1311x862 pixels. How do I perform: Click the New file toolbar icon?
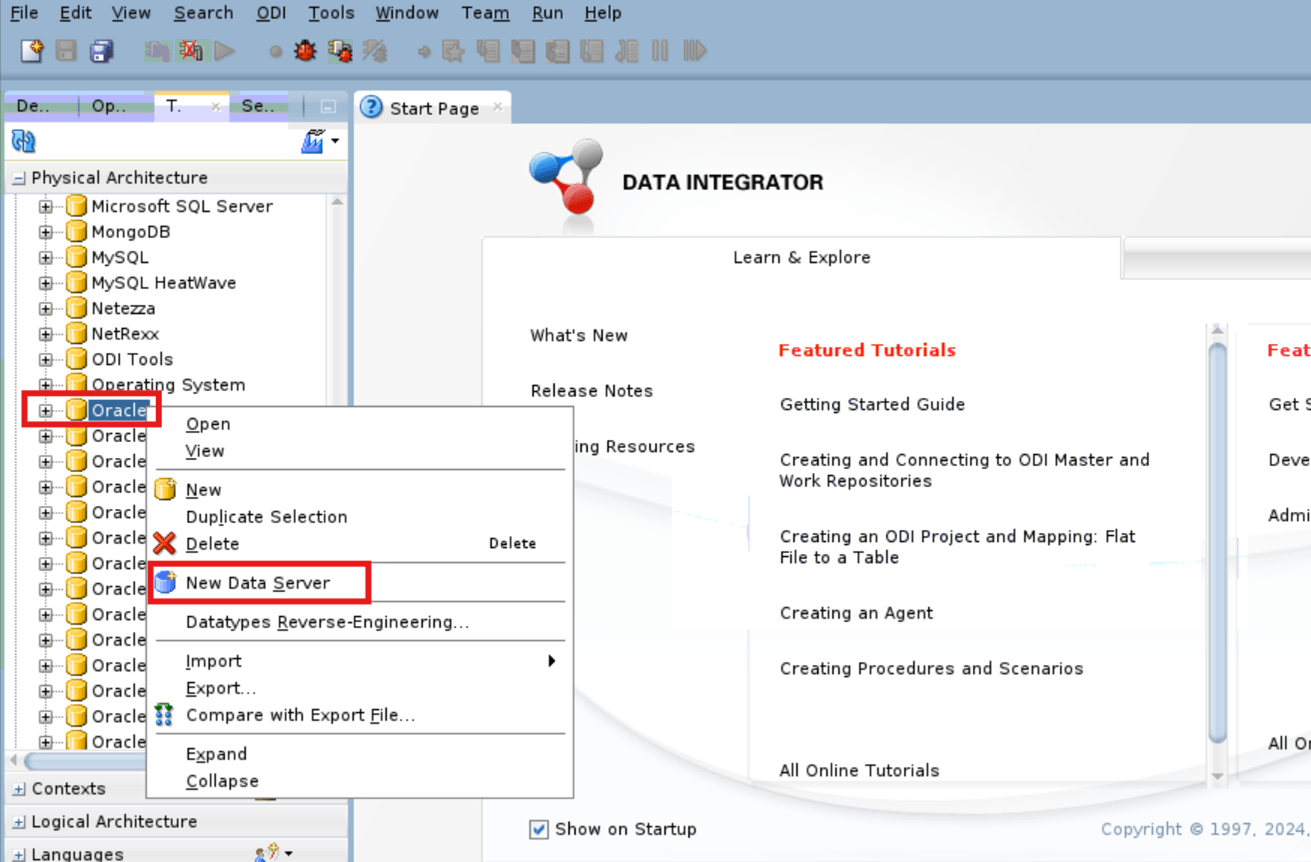click(30, 51)
